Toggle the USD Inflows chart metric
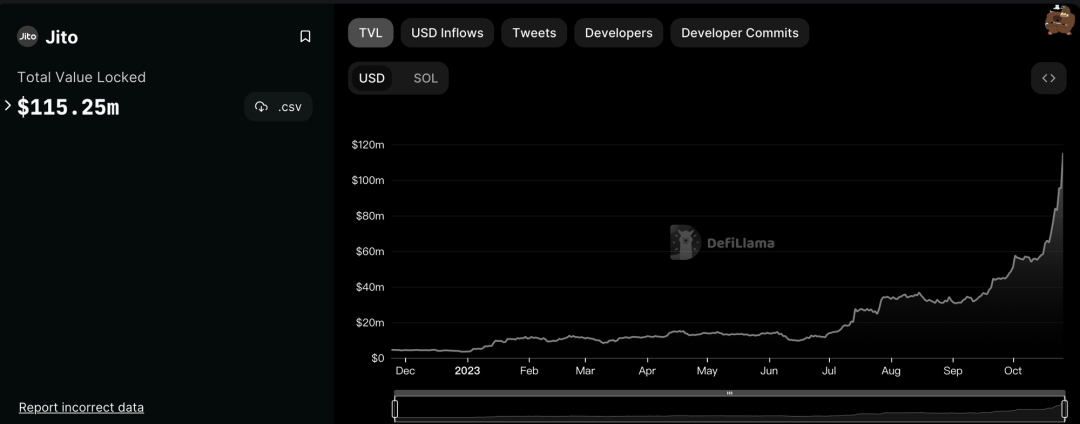This screenshot has height=424, width=1080. point(447,33)
